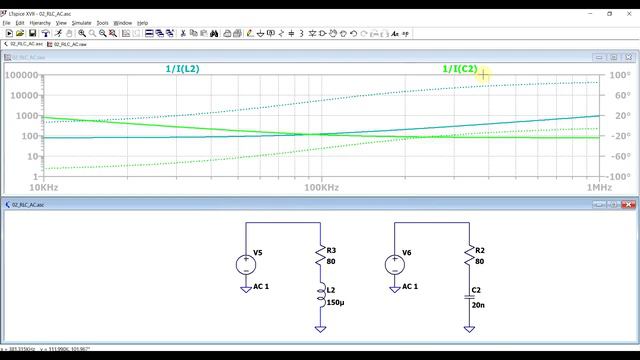This screenshot has width=640, height=360.
Task: Open the Hierarchy menu
Action: pos(40,23)
